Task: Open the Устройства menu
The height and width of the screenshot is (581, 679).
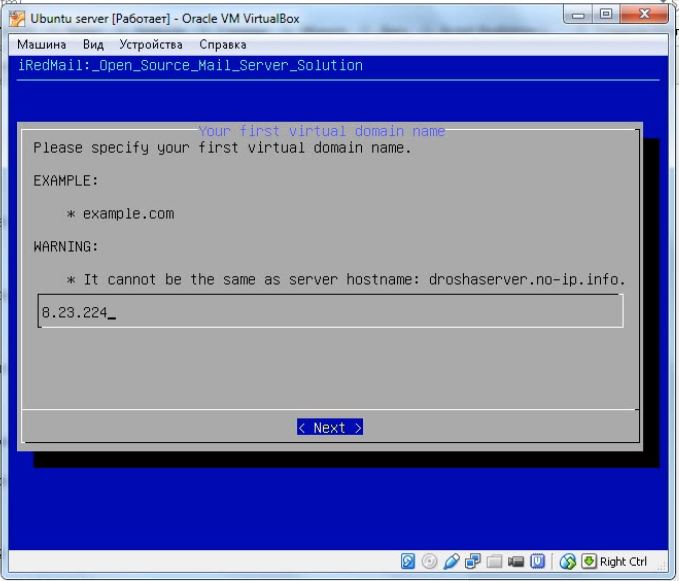Action: pos(151,45)
